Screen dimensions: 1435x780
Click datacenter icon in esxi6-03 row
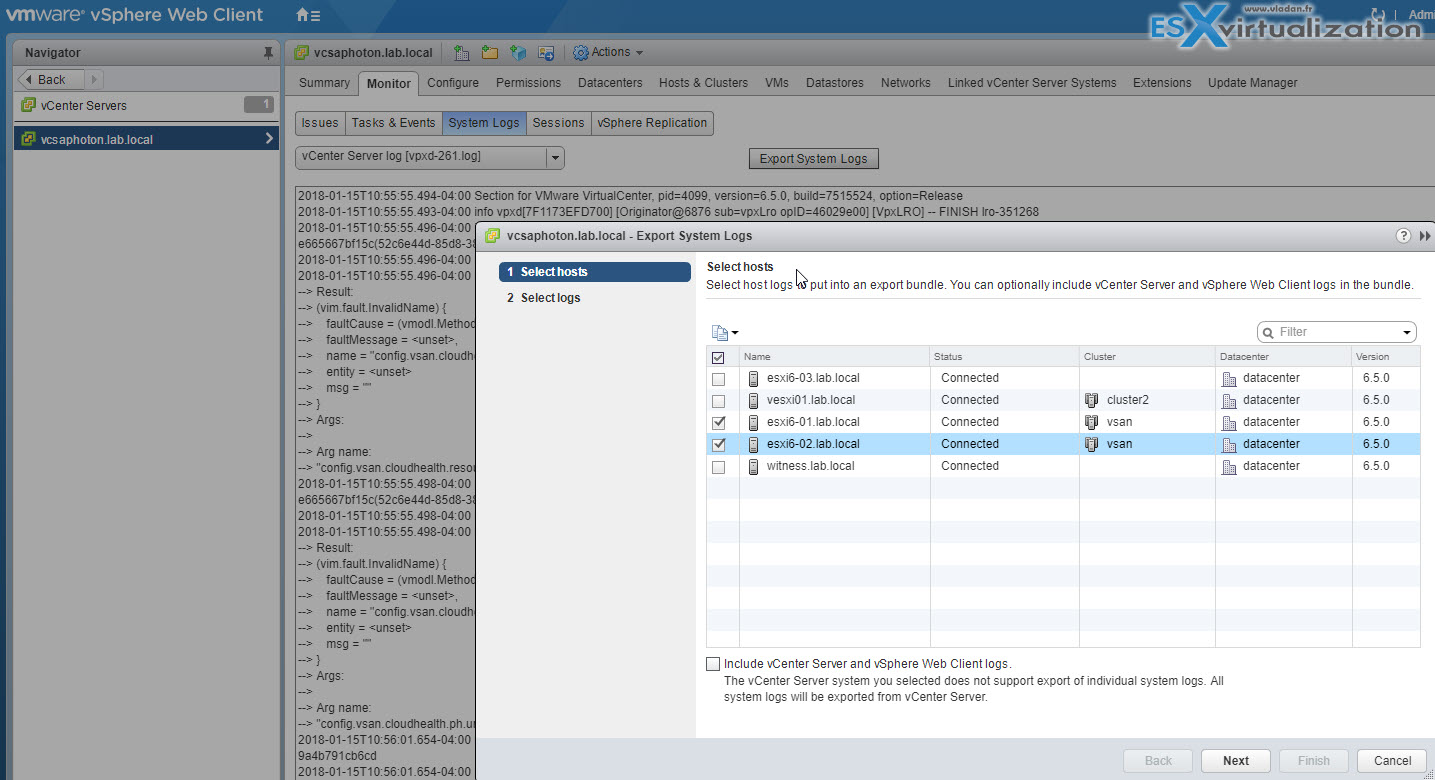point(1229,378)
